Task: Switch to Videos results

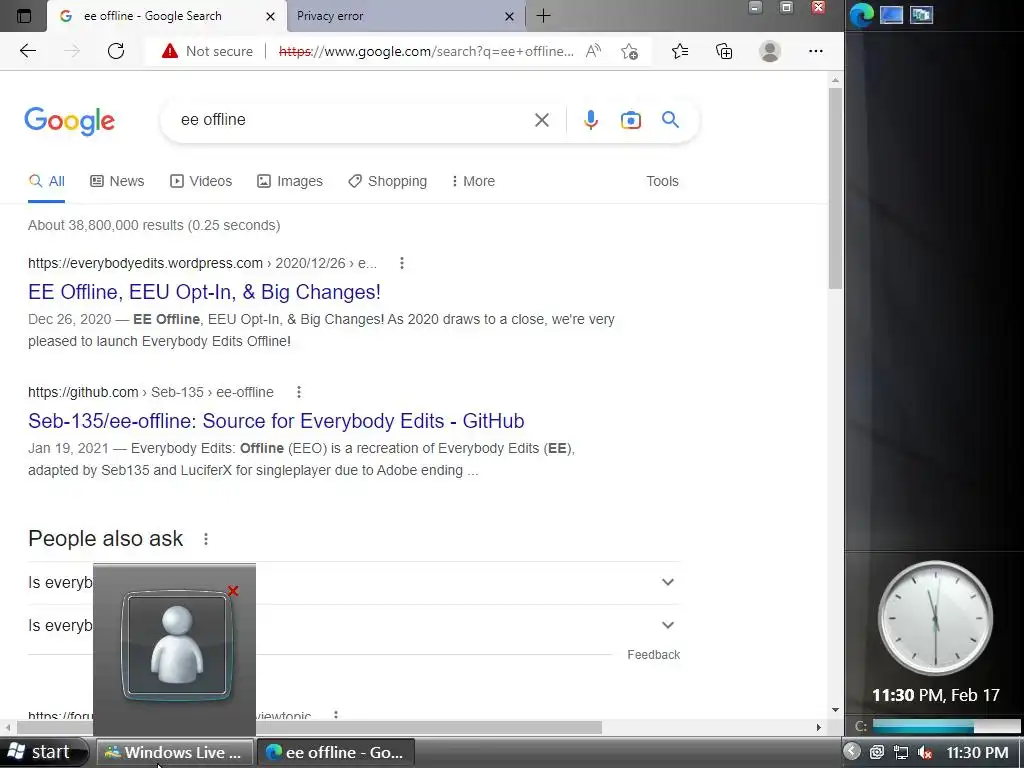Action: [x=201, y=181]
